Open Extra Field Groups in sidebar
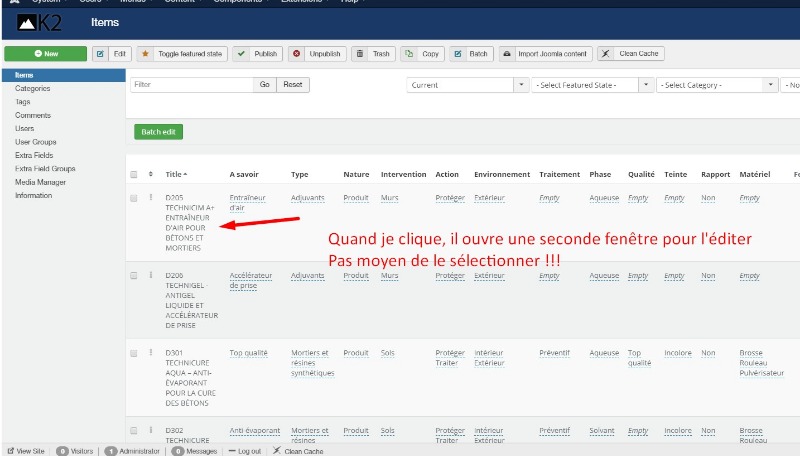 point(45,168)
